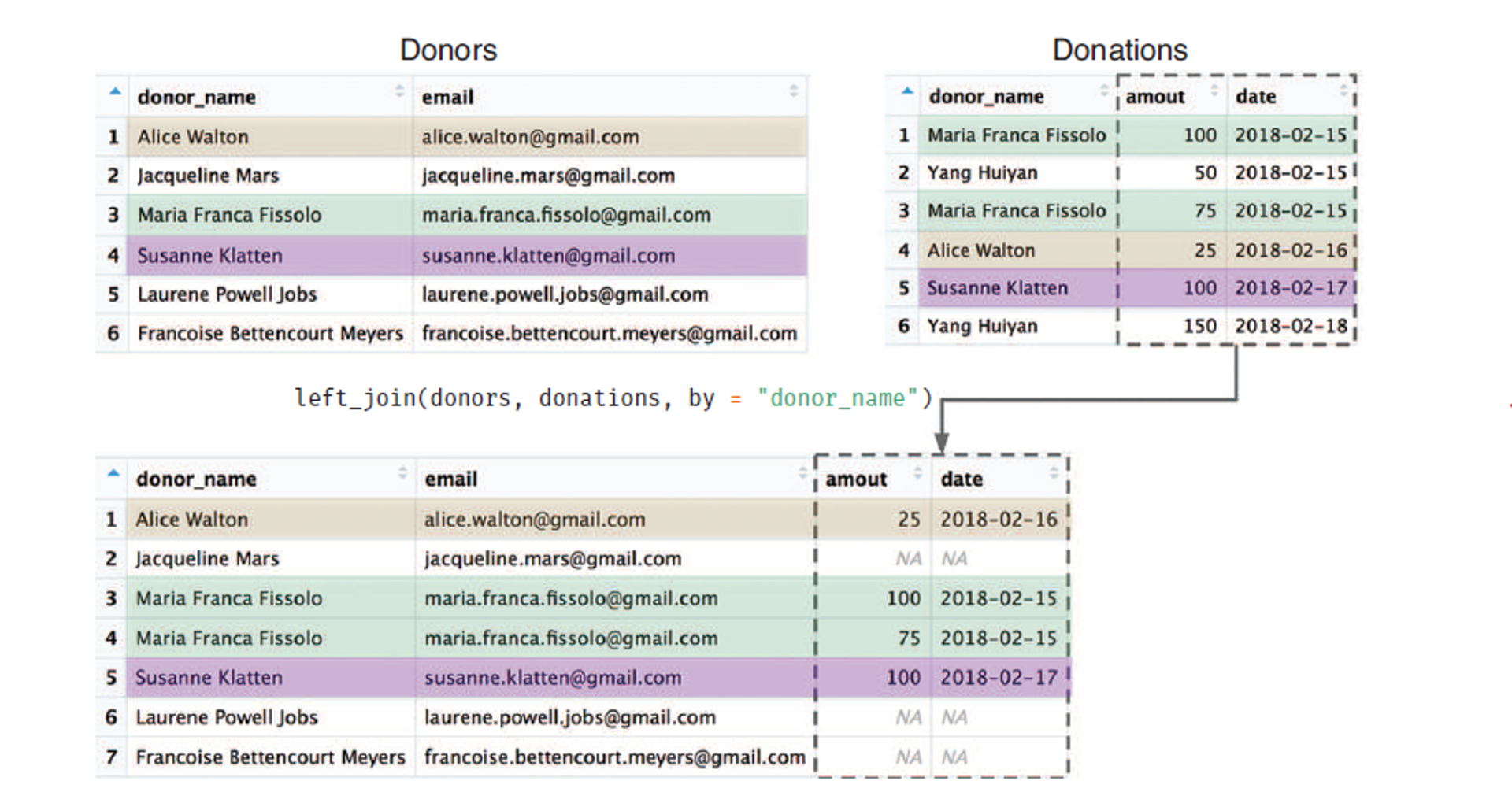Select date column header in Donations table

(x=1255, y=96)
